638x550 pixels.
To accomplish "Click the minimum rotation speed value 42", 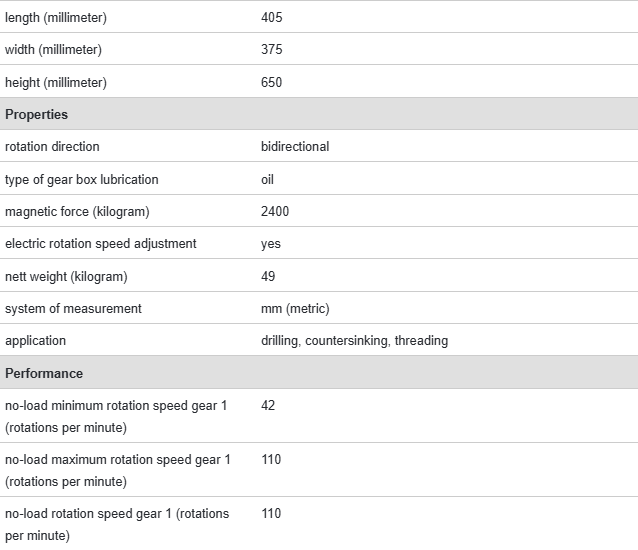I will point(268,405).
